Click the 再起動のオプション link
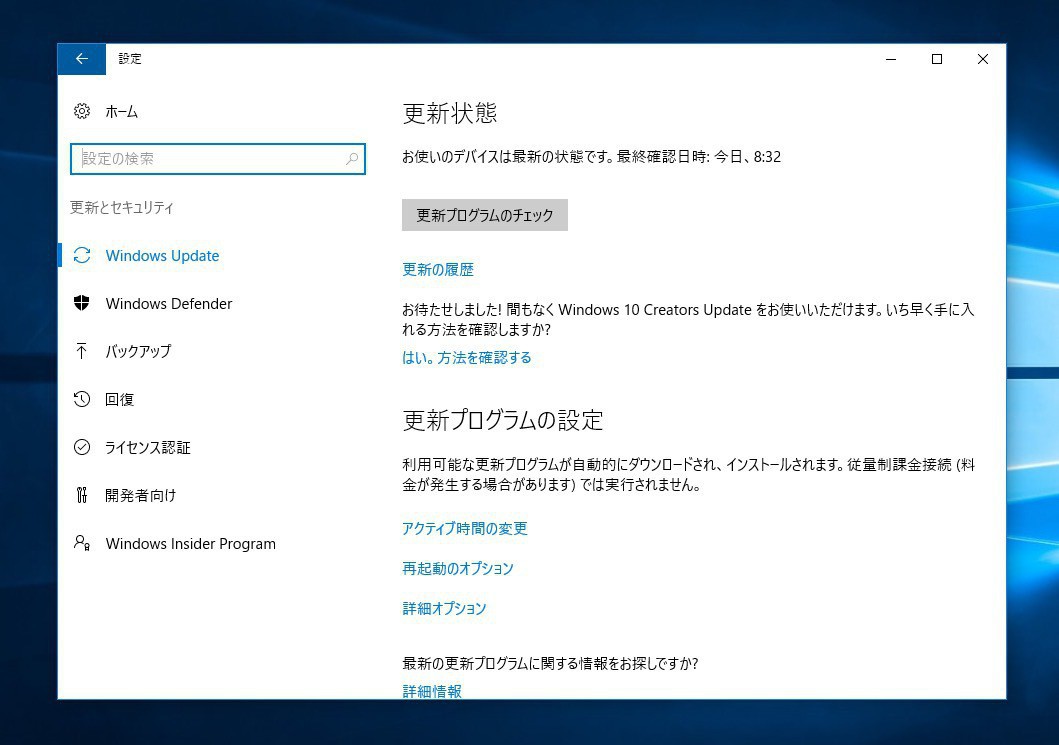Viewport: 1059px width, 745px height. point(457,568)
